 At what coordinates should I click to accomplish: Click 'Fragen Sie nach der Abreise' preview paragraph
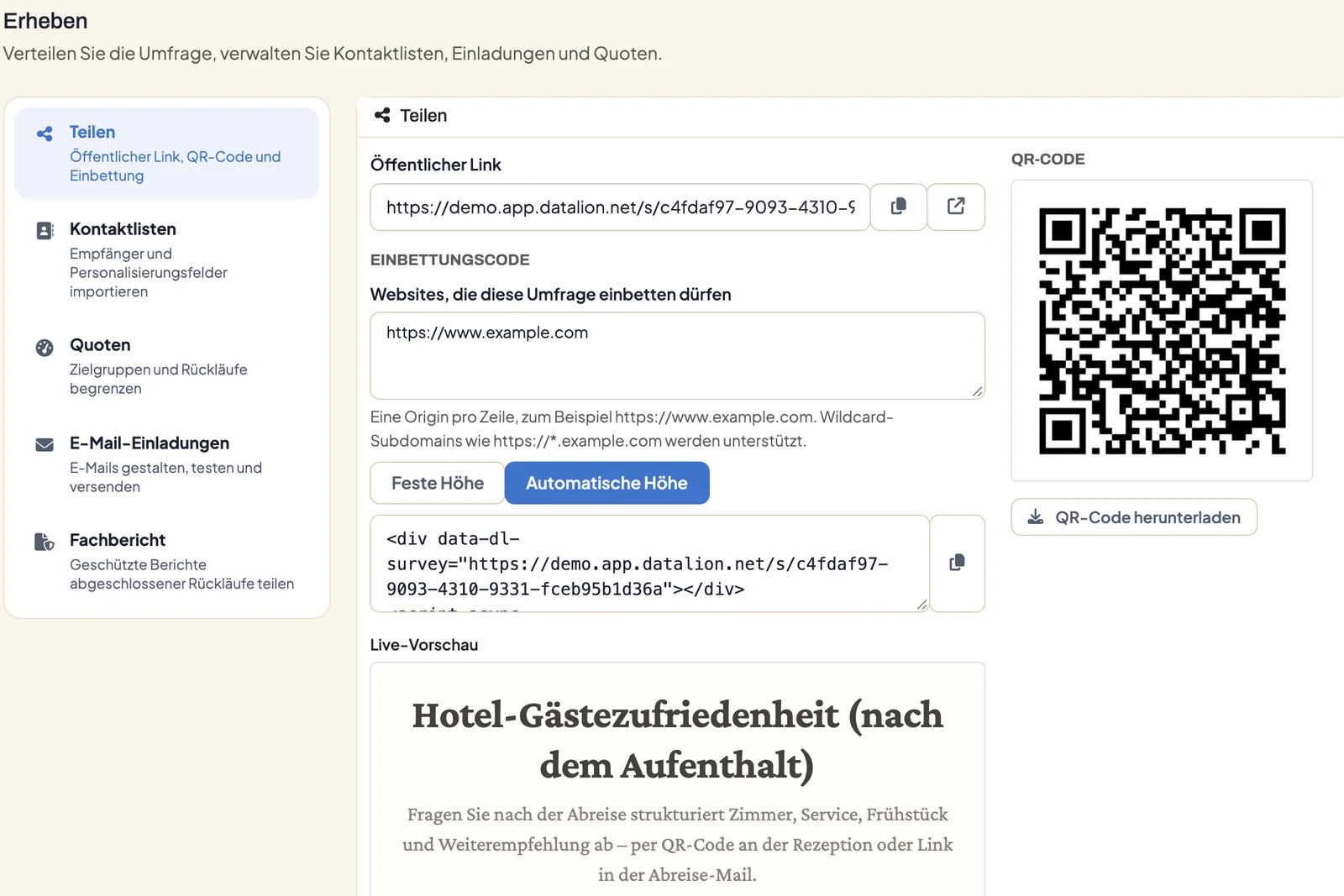[677, 844]
